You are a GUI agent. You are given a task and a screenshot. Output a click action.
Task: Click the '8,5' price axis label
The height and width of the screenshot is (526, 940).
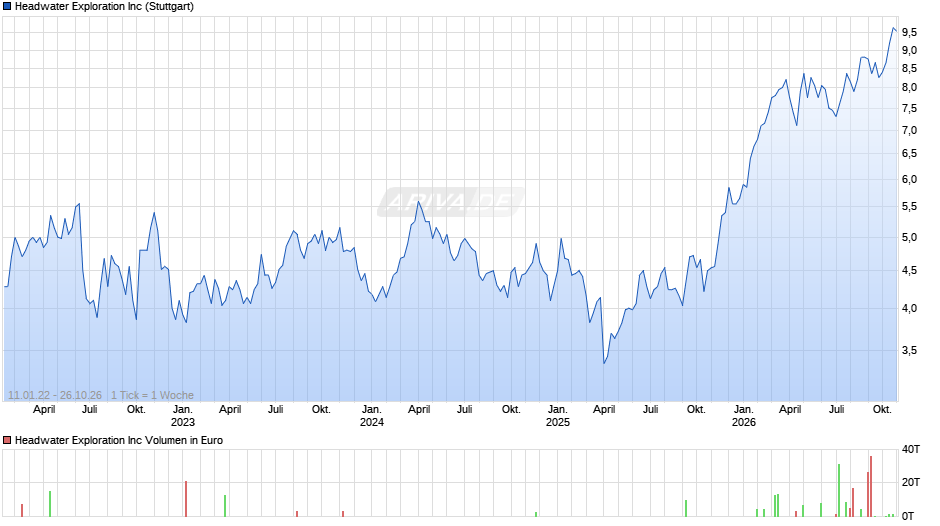click(909, 68)
